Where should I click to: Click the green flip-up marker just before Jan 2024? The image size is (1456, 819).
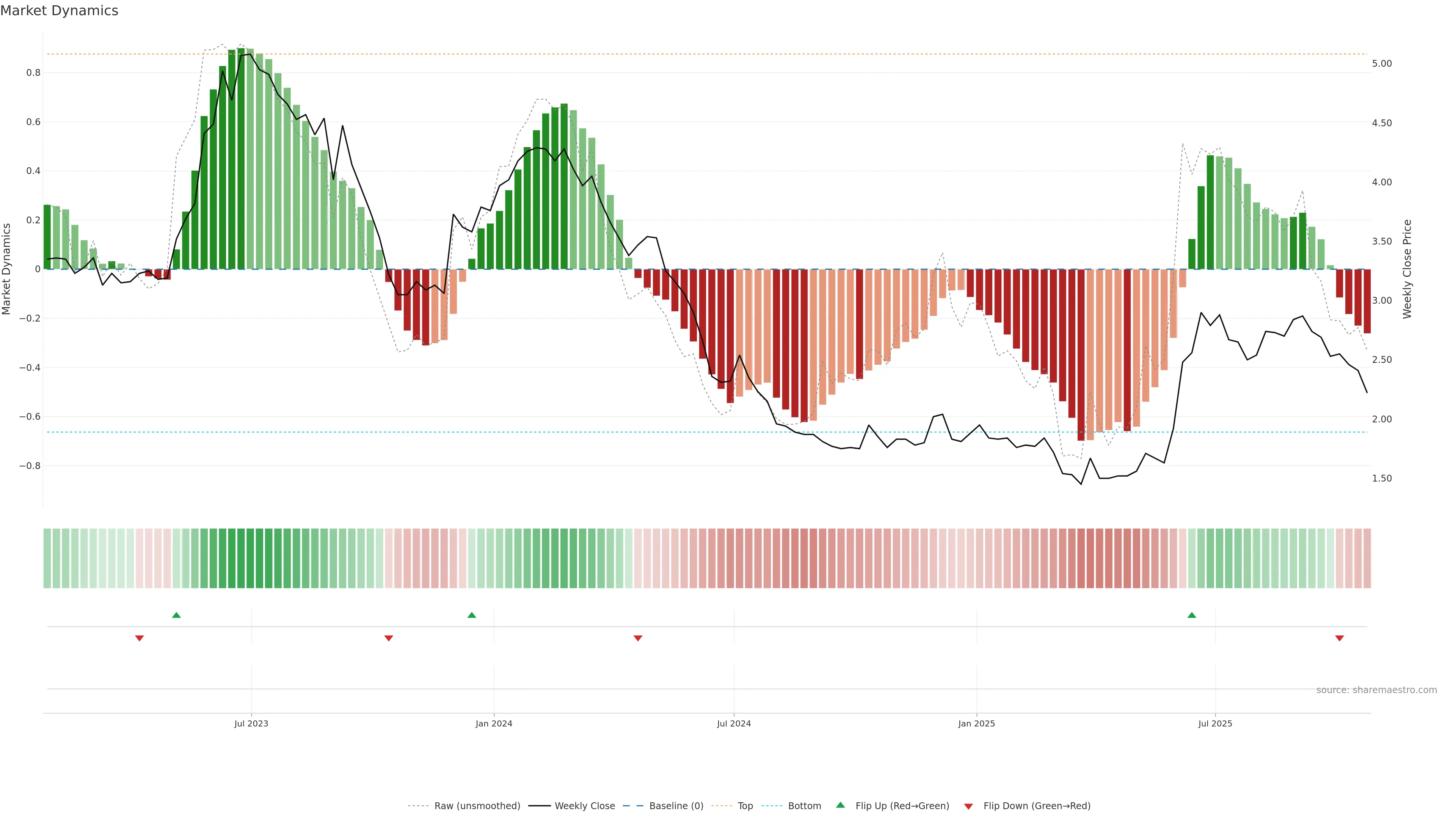click(x=472, y=615)
